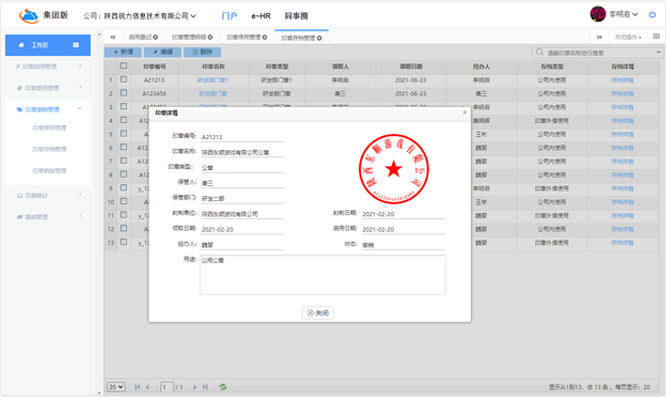The height and width of the screenshot is (397, 666).
Task: Click the cloud logo next to 集团版
Action: click(28, 16)
